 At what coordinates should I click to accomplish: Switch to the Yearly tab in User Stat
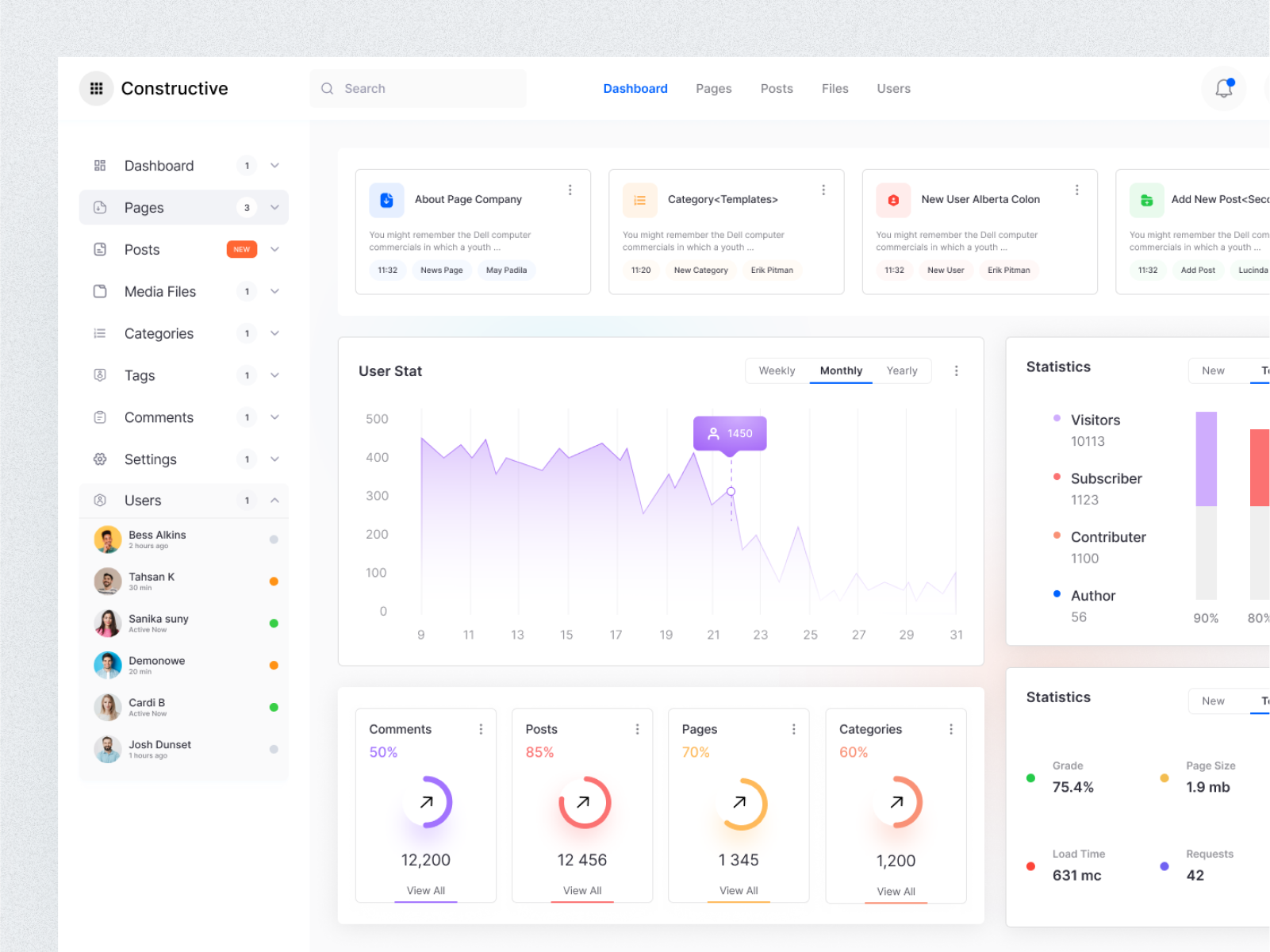pos(902,370)
